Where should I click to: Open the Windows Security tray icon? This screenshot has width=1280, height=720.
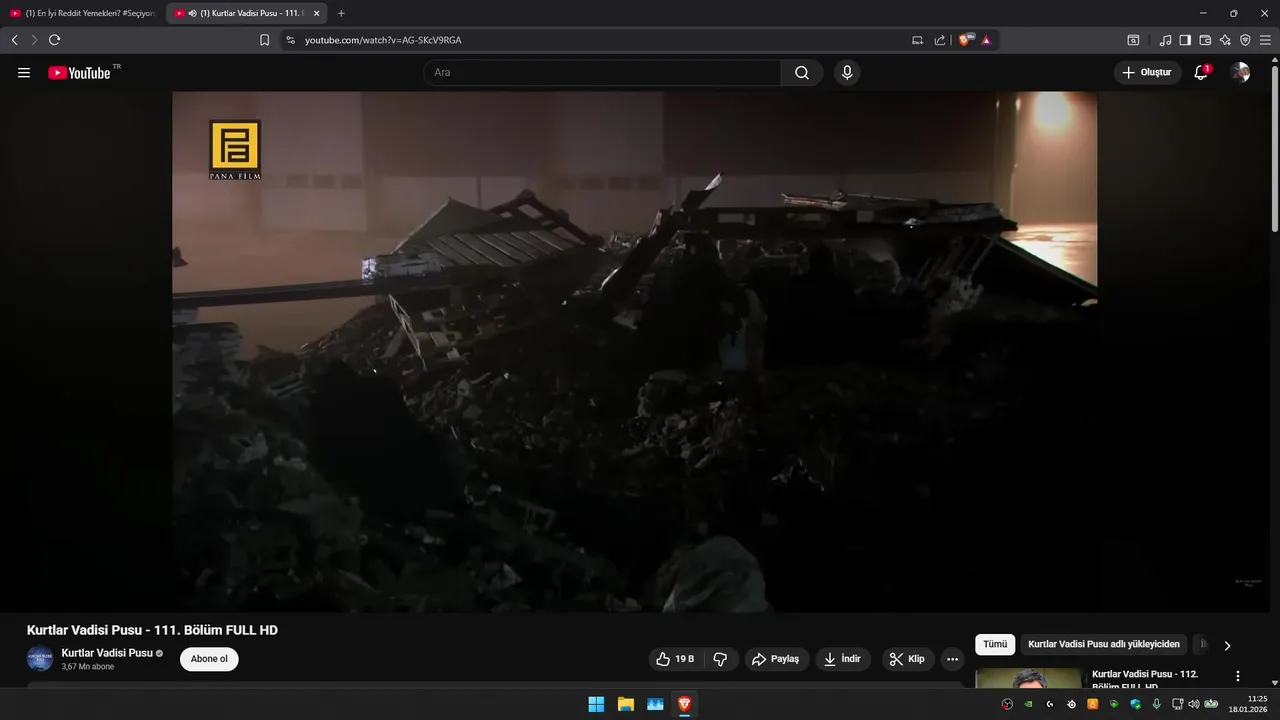(1135, 704)
